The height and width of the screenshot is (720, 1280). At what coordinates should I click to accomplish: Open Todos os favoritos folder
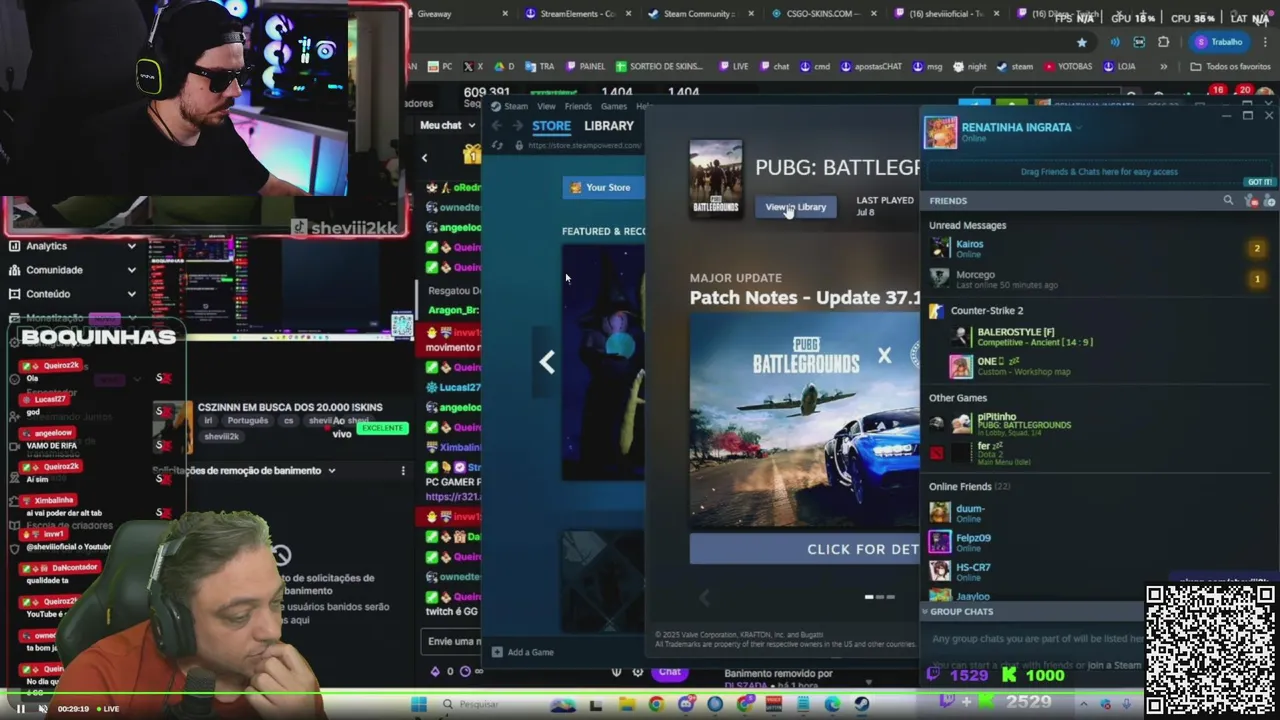tap(1231, 67)
